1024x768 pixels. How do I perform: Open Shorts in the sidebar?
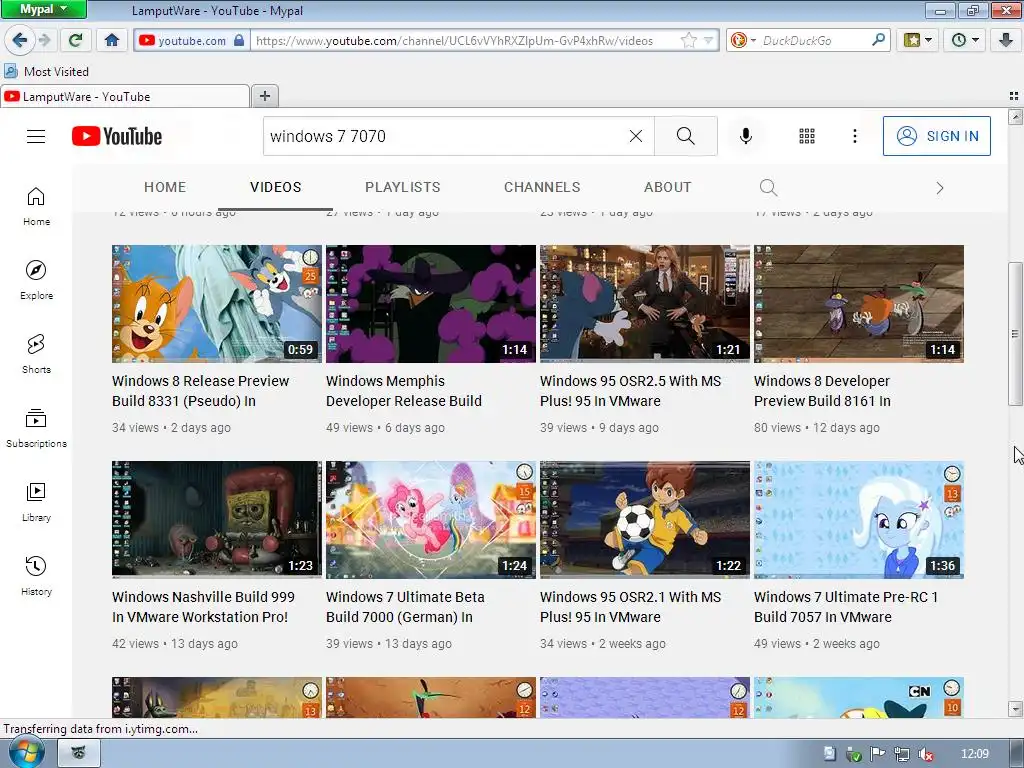point(36,354)
